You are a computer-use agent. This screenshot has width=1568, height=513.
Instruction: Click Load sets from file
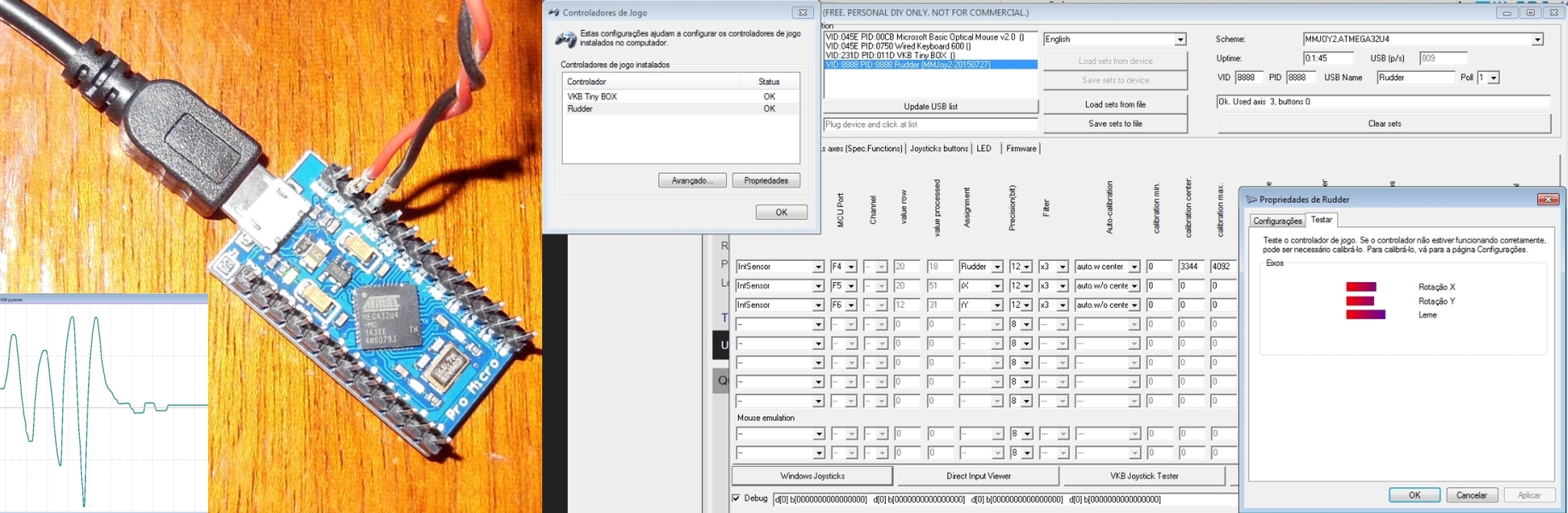pos(1115,105)
